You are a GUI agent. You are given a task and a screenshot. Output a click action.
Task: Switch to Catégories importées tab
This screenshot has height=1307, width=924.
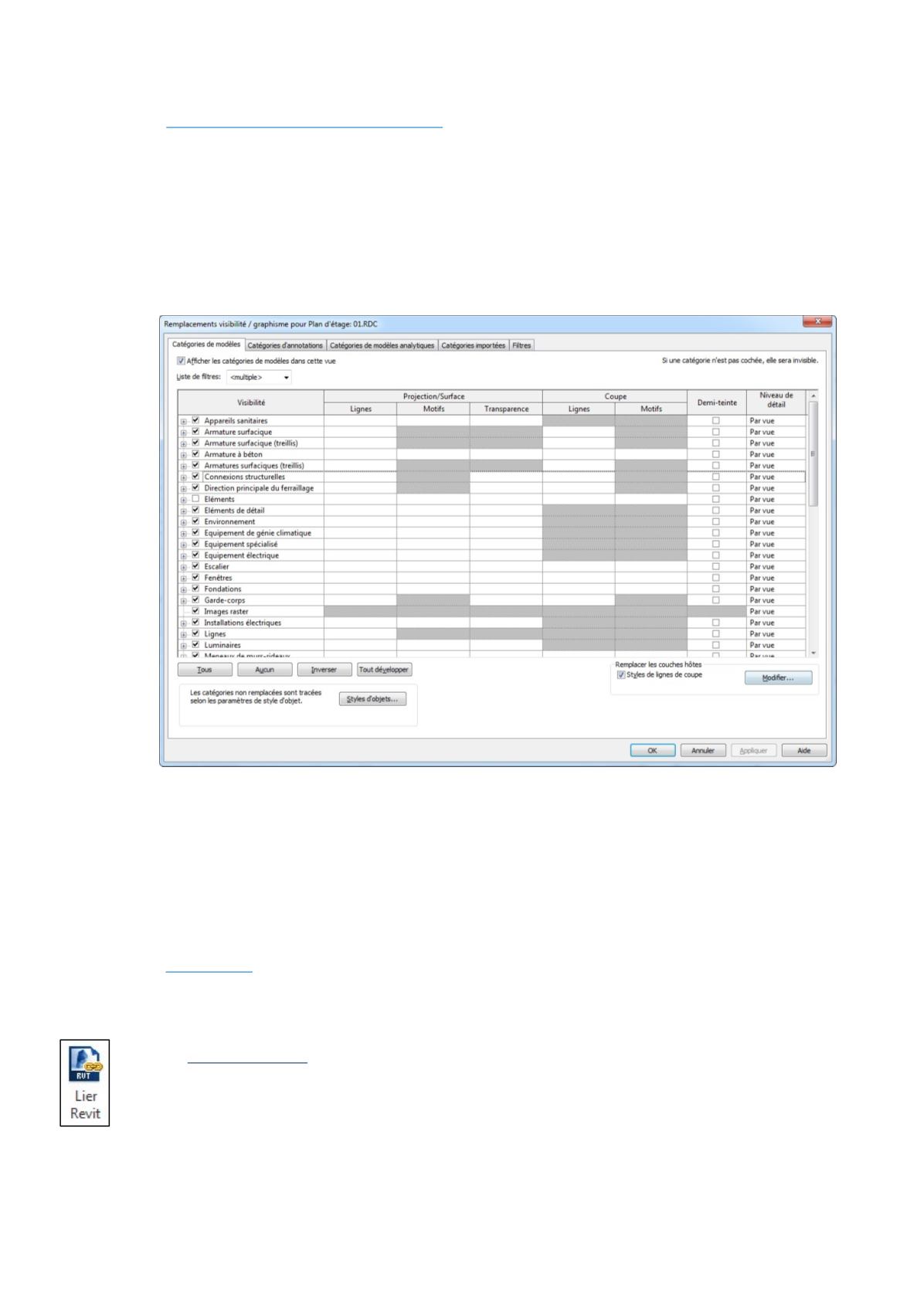click(473, 345)
